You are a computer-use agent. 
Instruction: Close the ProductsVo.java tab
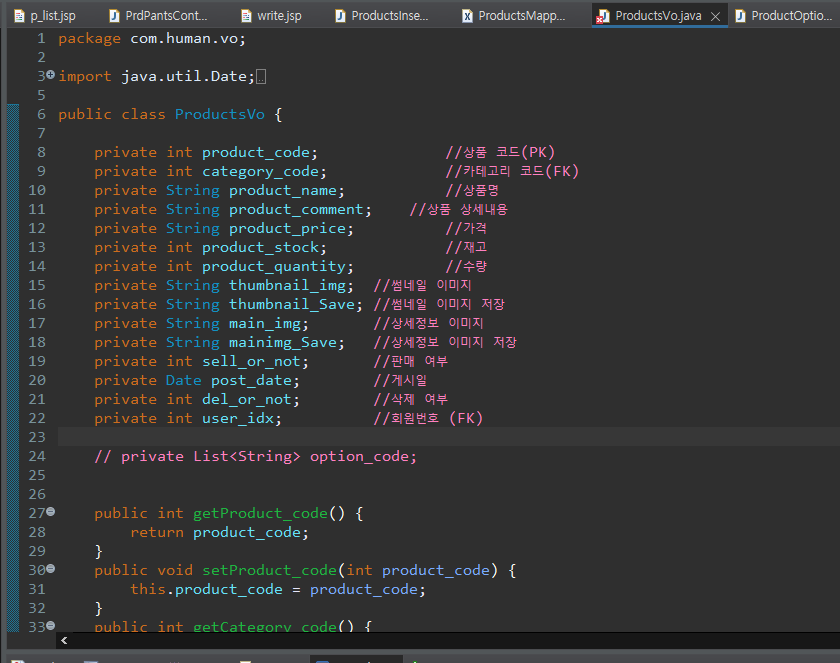coord(715,16)
